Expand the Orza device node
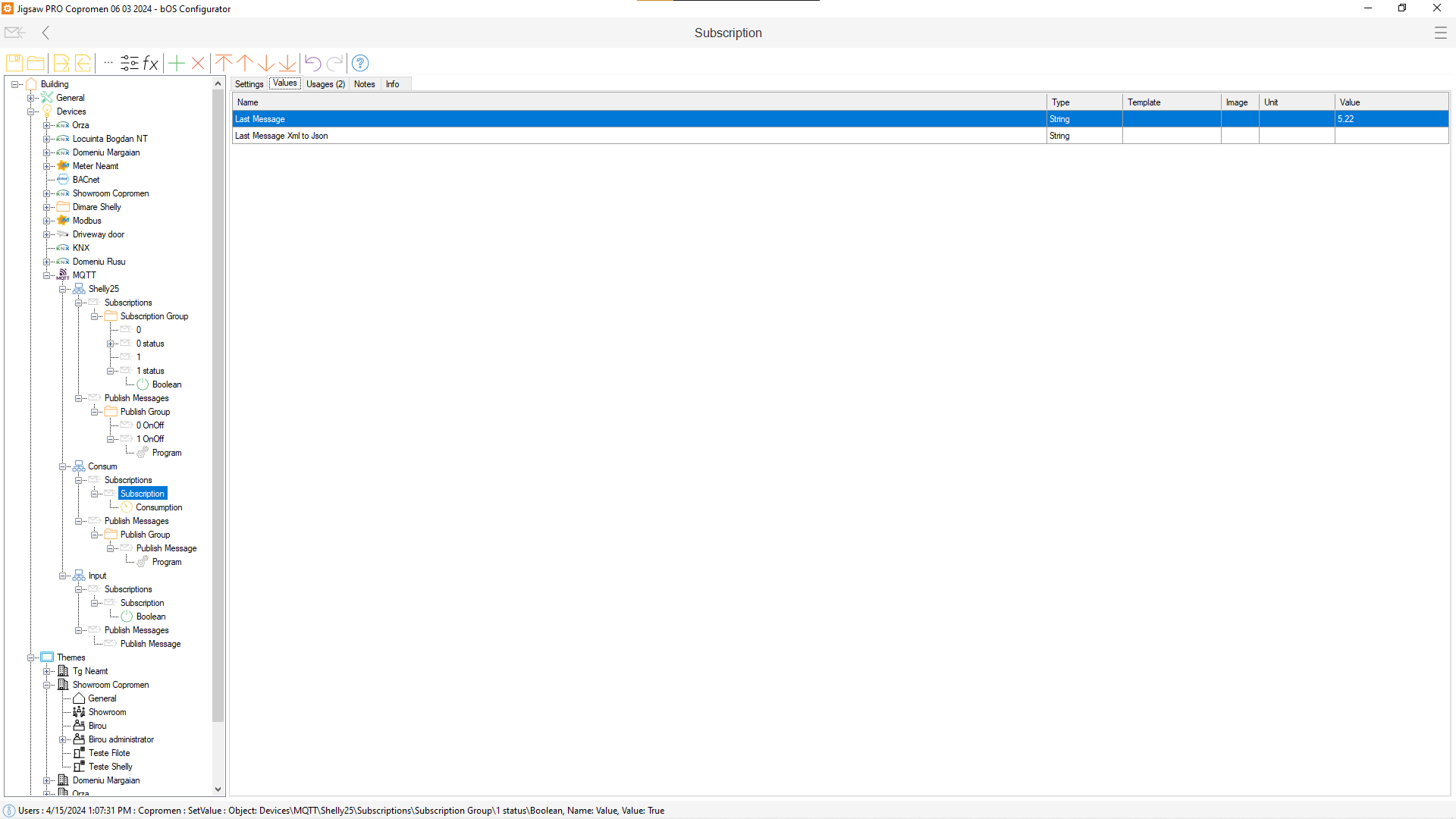1456x819 pixels. click(x=47, y=125)
